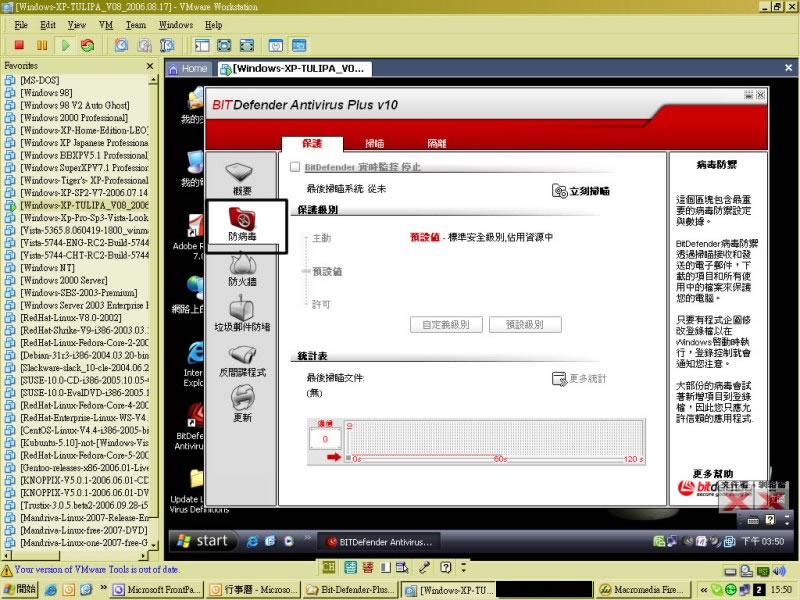Viewport: 800px width, 600px height.
Task: Switch to the 隔離 tab in BitDefender
Action: point(437,143)
